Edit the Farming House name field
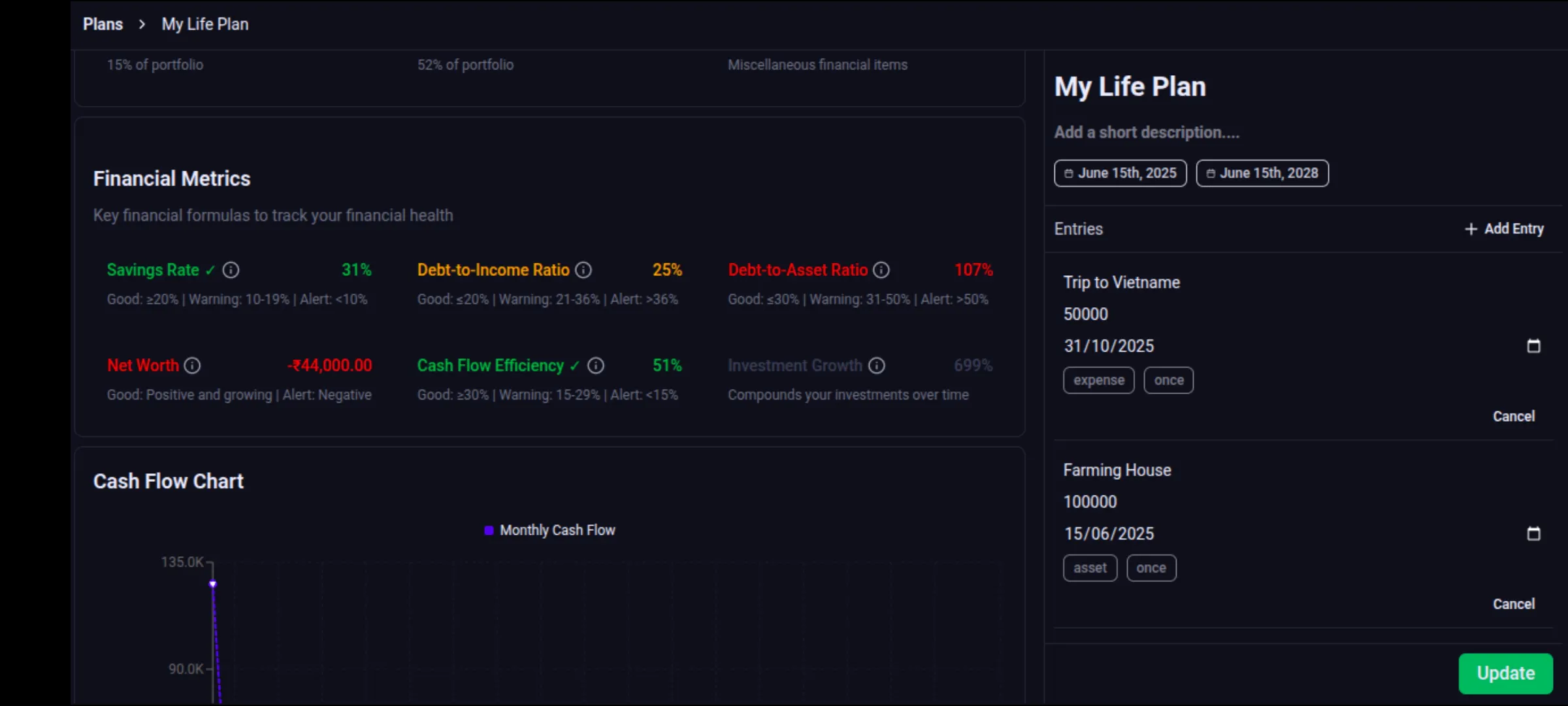The image size is (1568, 706). coord(1303,470)
